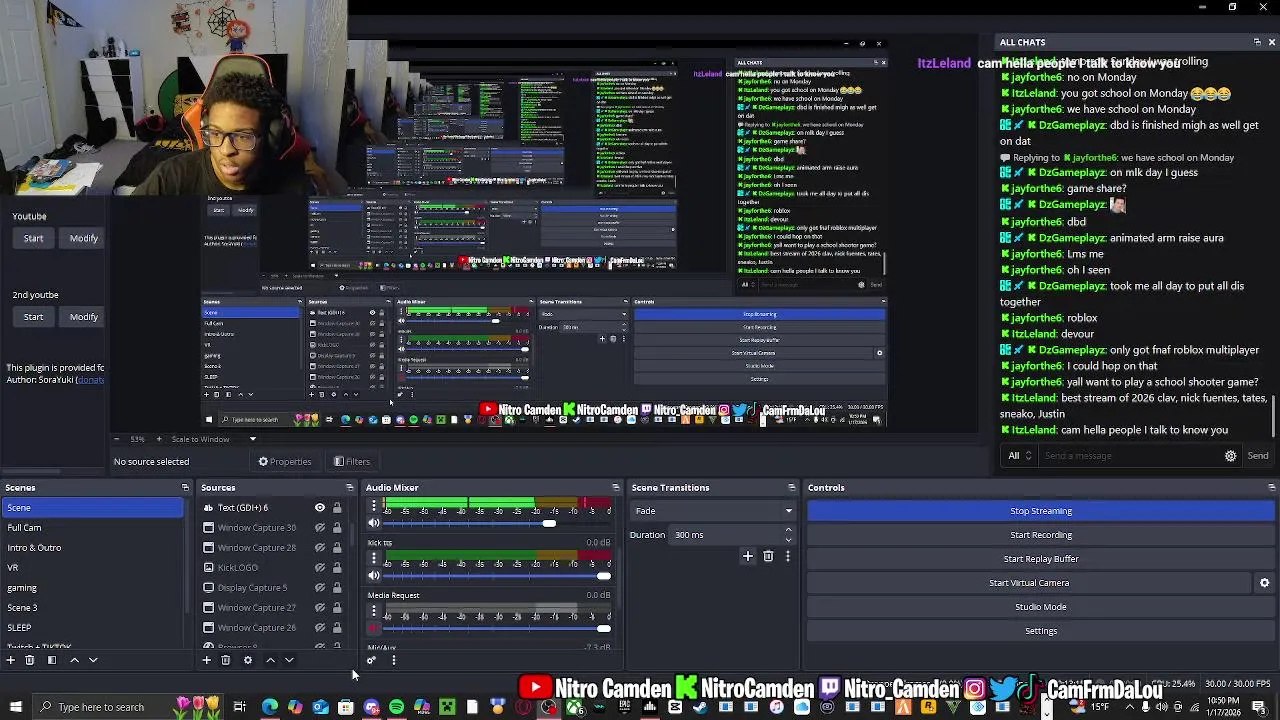This screenshot has height=720, width=1280.
Task: Unlock the Text (GDI+) 6 source
Action: coord(337,508)
